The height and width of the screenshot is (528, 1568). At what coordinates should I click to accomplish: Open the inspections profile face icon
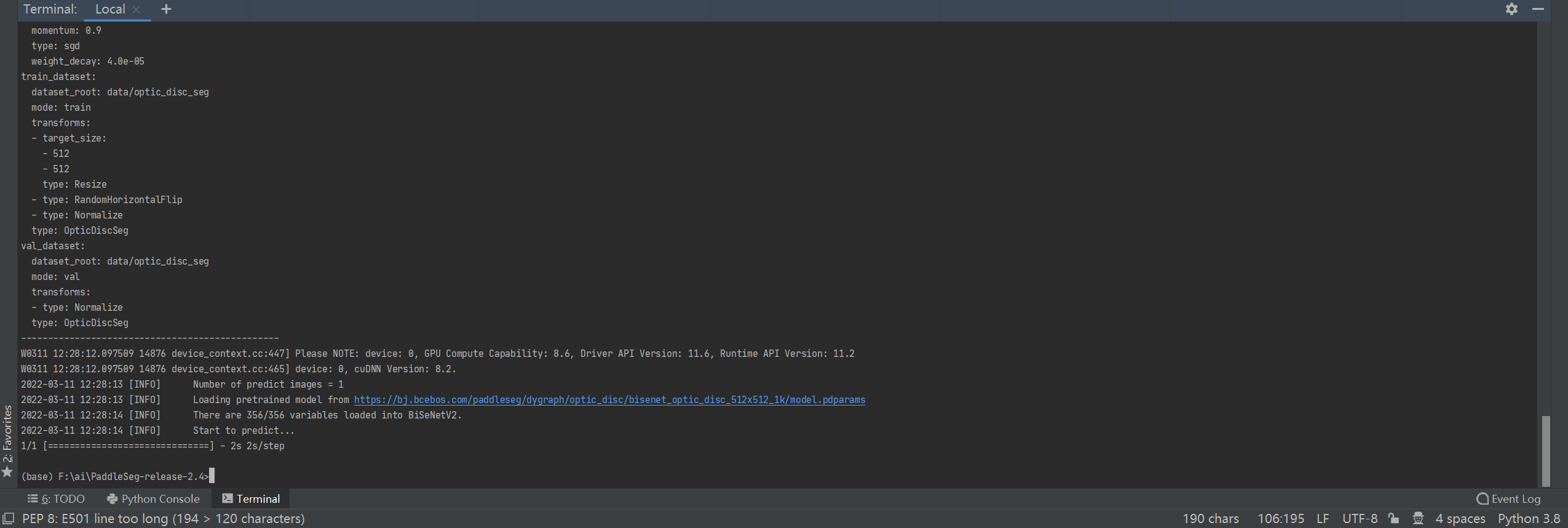click(1418, 519)
